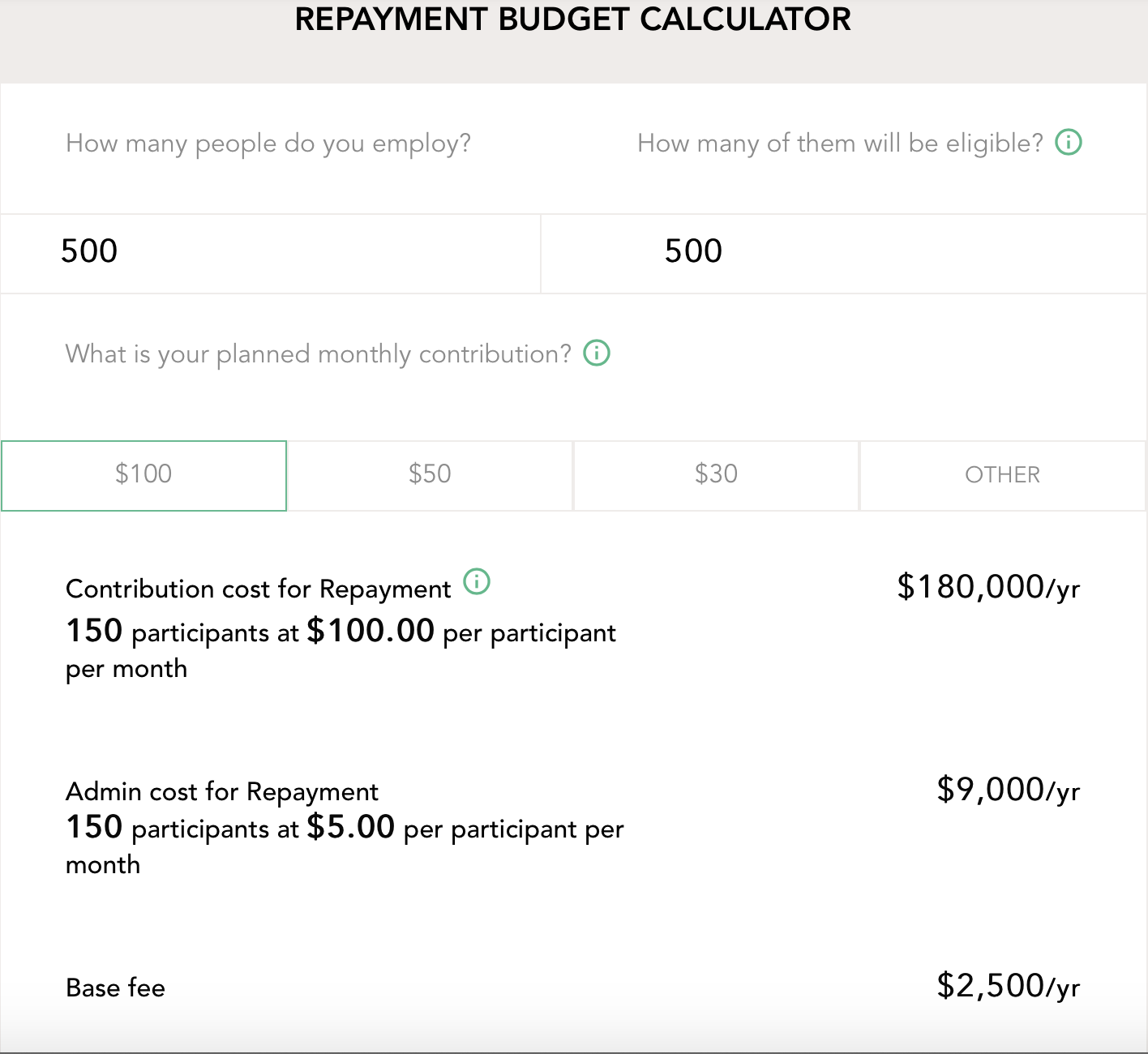Pick the $30 monthly contribution option

point(716,476)
